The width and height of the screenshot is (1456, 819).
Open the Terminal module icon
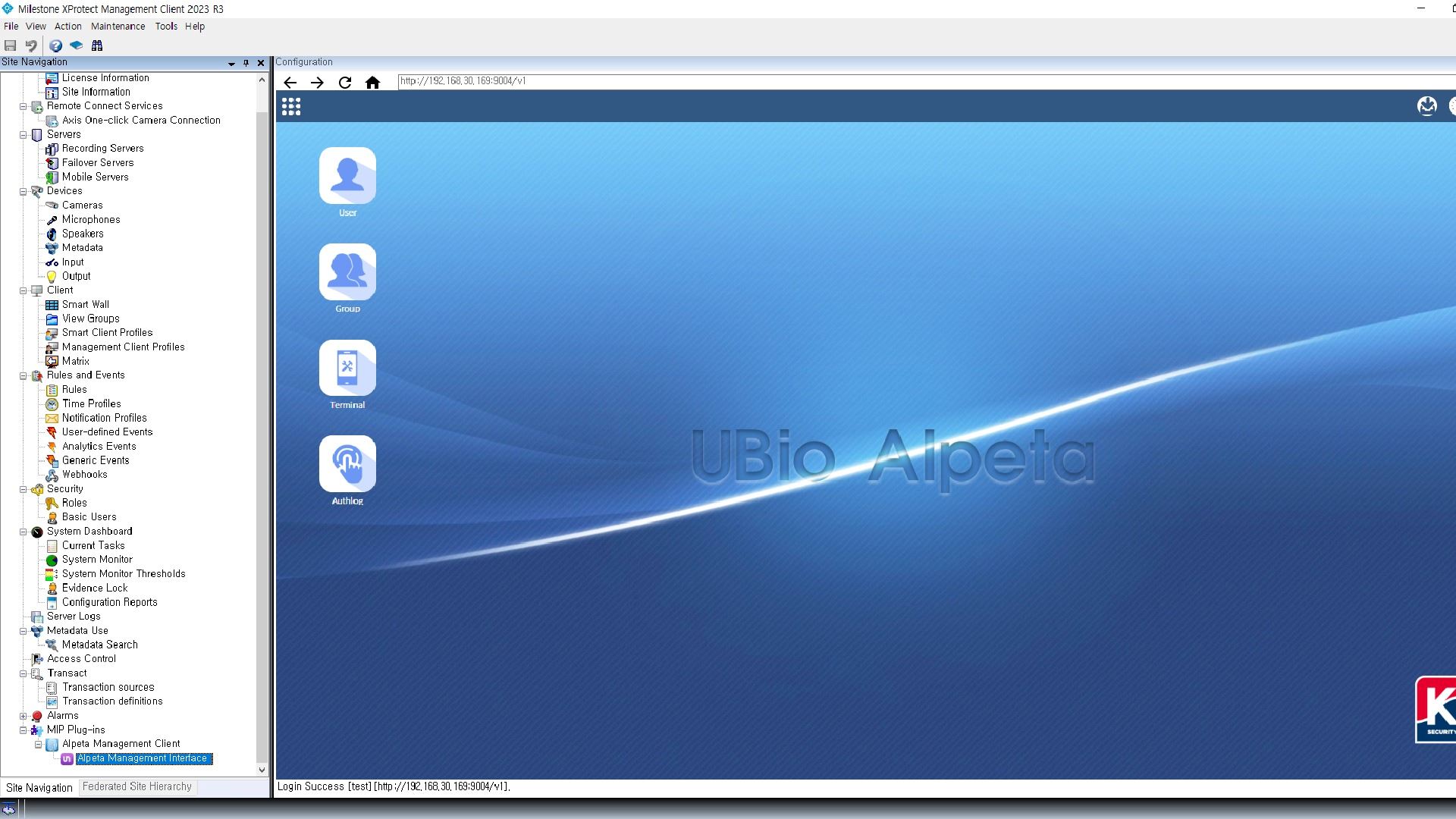pyautogui.click(x=347, y=368)
